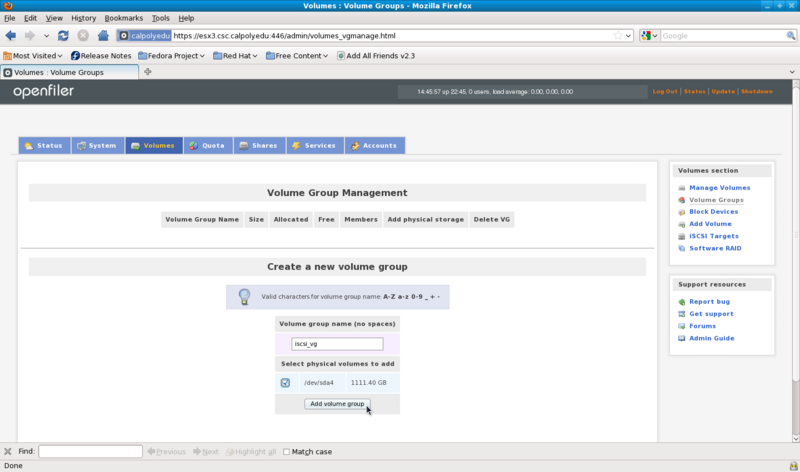The height and width of the screenshot is (472, 800).
Task: Click the calpolyedu site identity badge
Action: pos(144,36)
